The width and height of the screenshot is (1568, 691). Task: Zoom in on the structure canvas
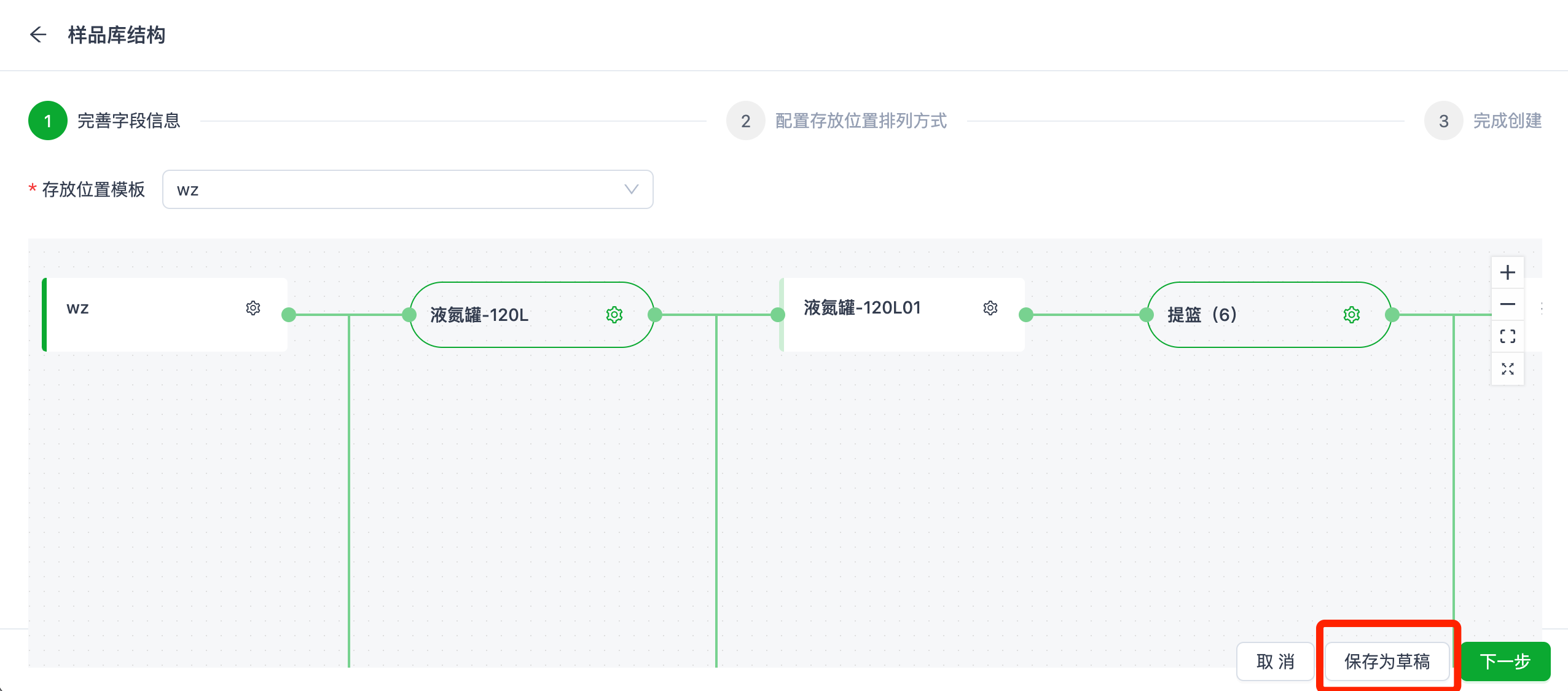coord(1508,272)
